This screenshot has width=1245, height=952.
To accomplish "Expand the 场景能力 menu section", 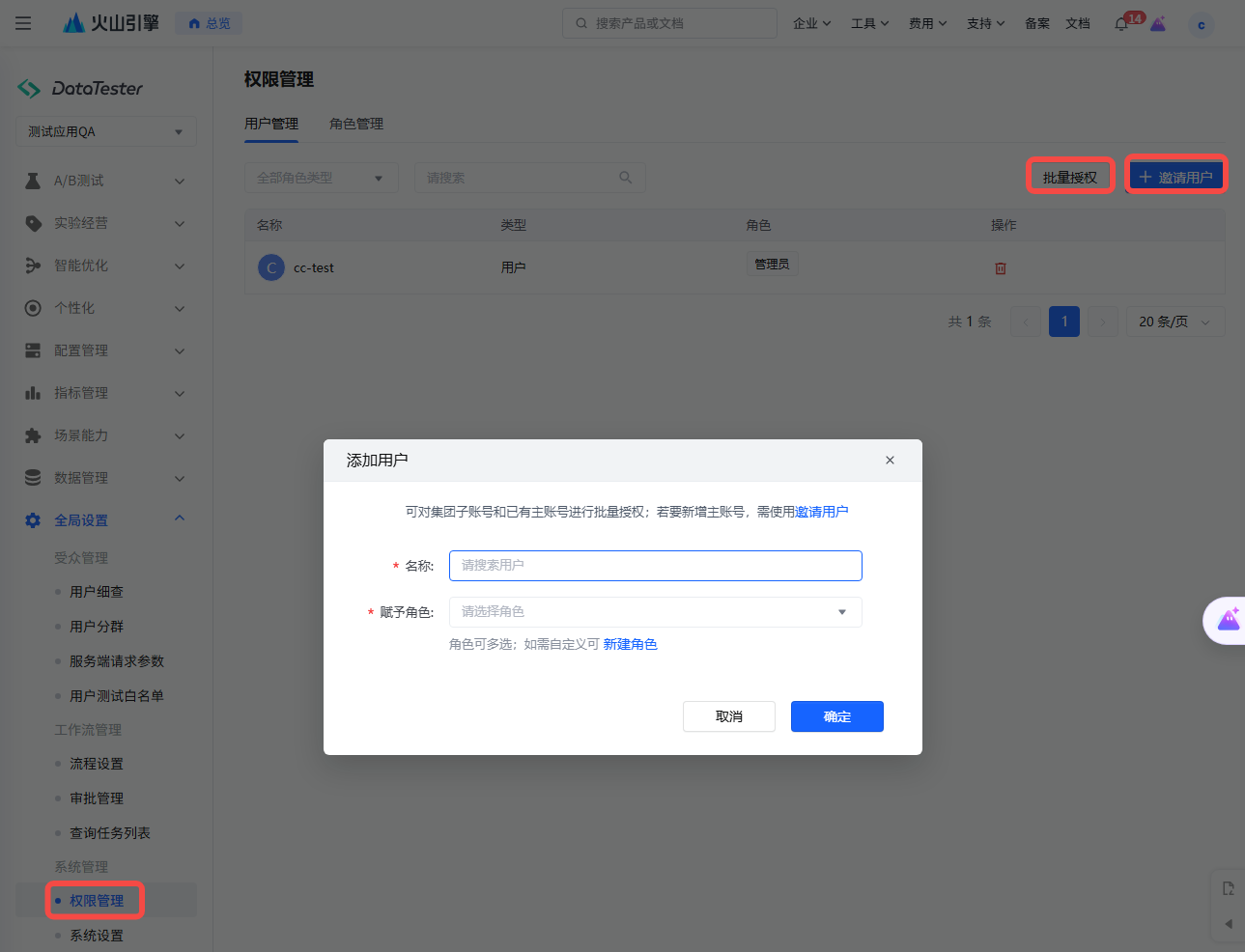I will tap(180, 436).
